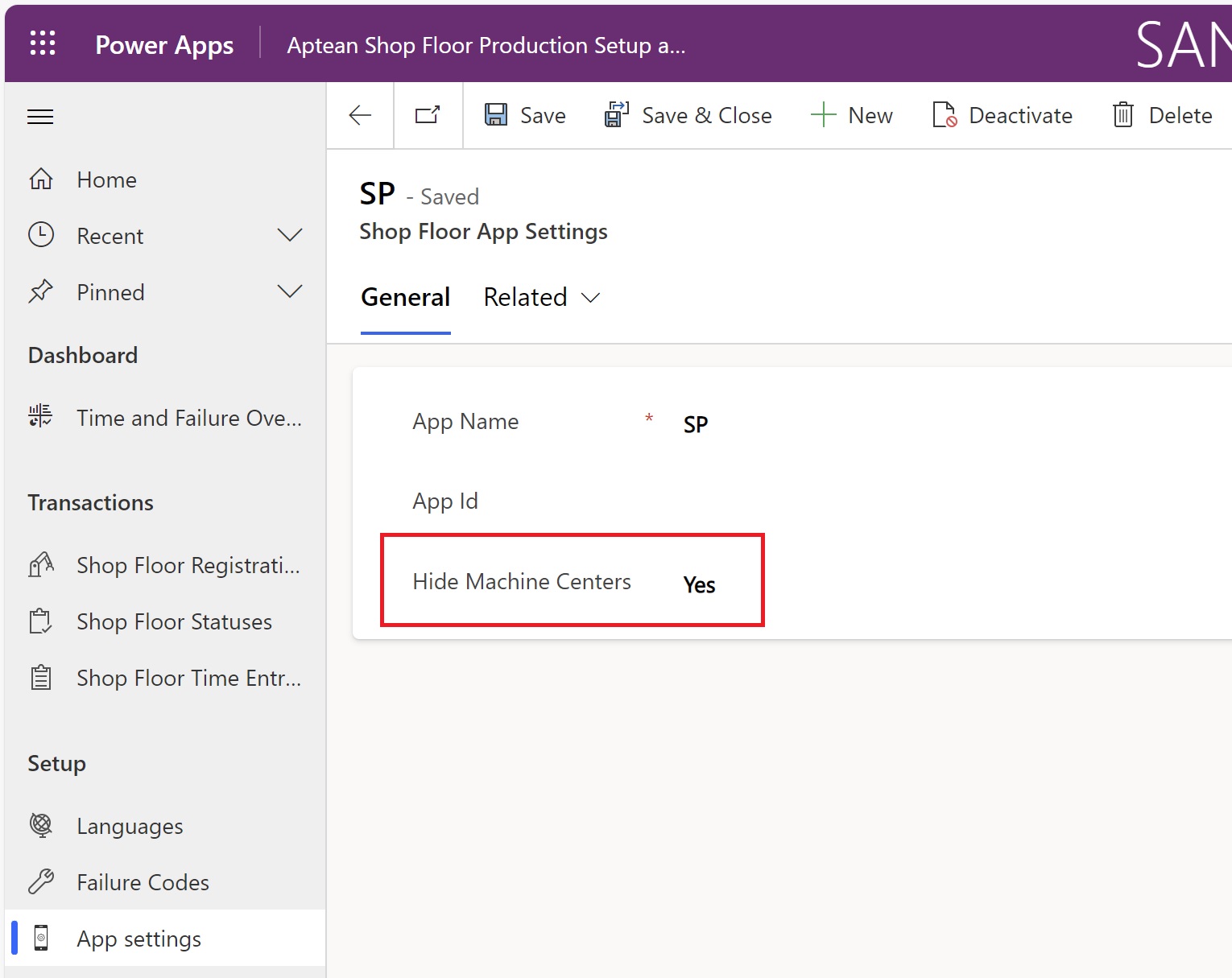
Task: Open the Related tab dropdown
Action: pos(541,298)
